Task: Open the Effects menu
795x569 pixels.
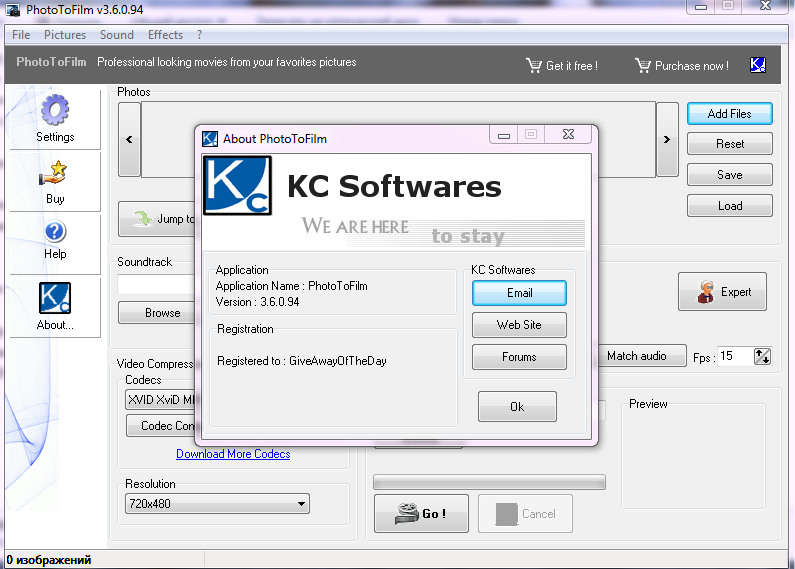Action: click(x=166, y=35)
